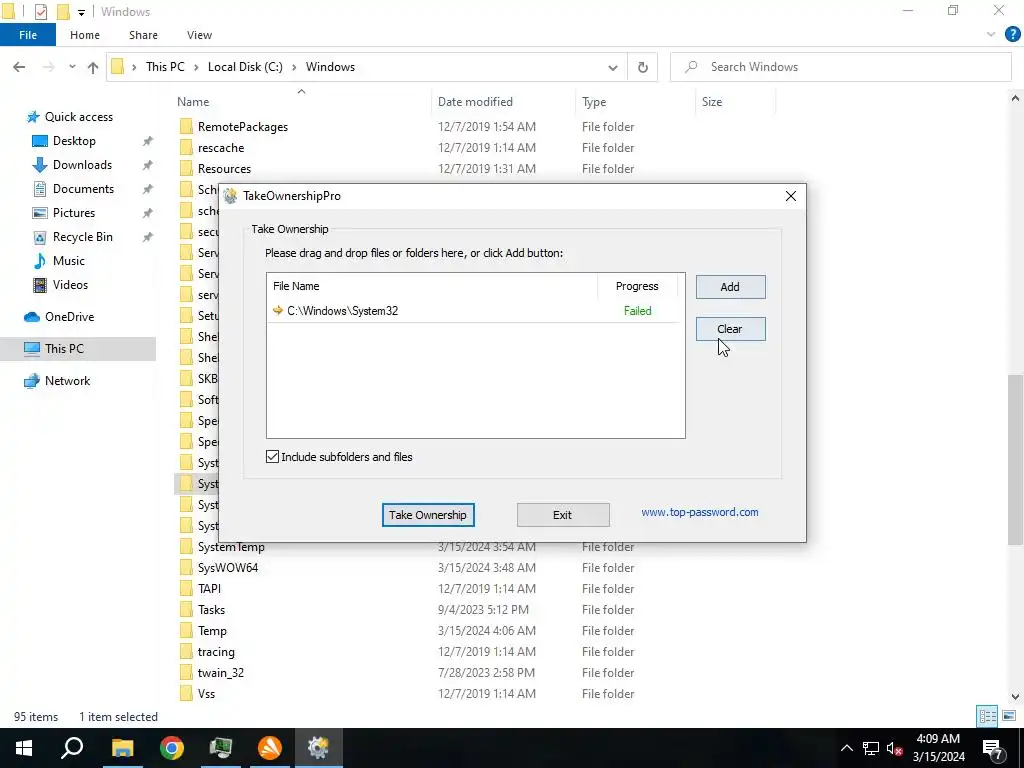The image size is (1024, 768).
Task: Select the Vss folder
Action: (206, 694)
